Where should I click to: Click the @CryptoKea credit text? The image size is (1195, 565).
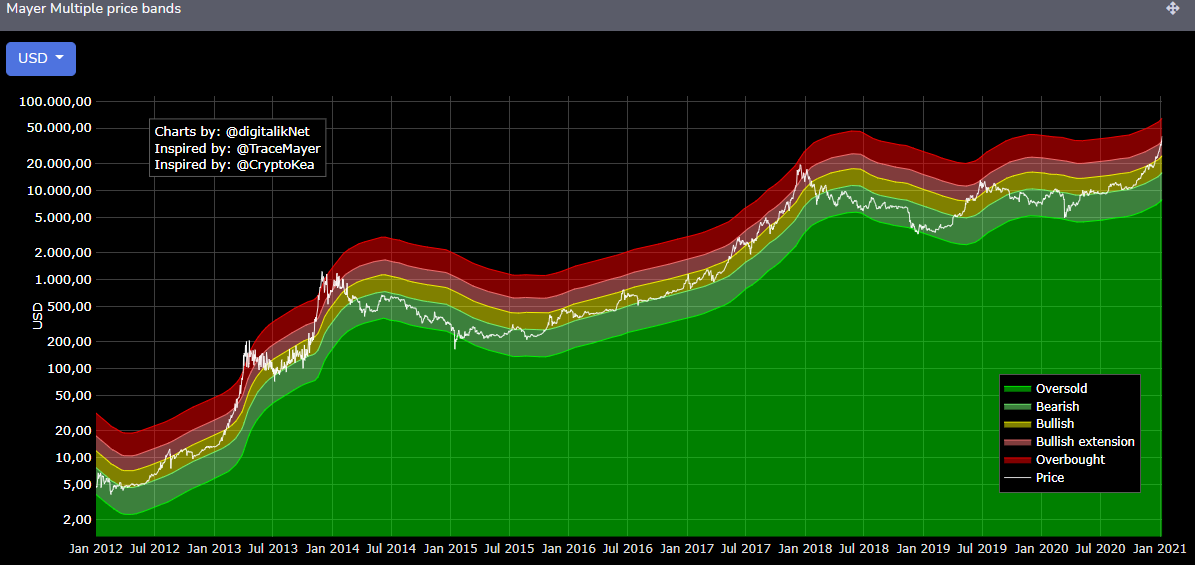point(276,165)
